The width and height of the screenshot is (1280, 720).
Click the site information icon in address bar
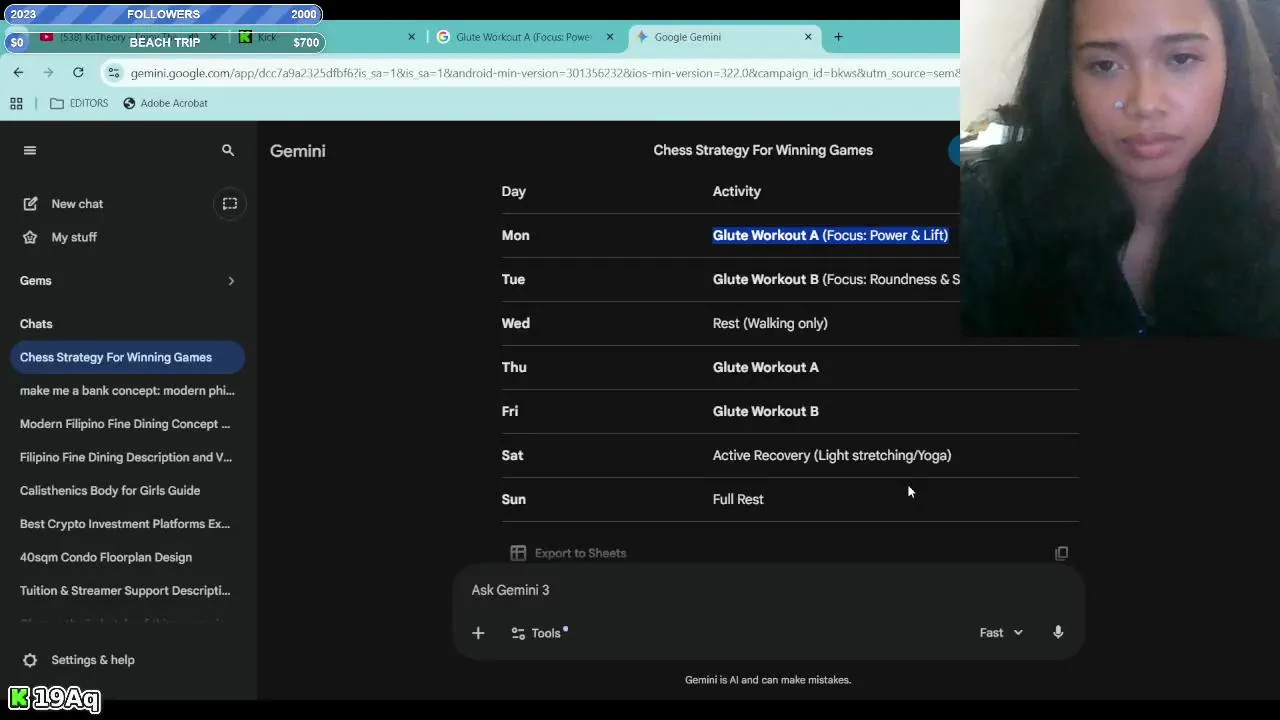click(x=114, y=73)
